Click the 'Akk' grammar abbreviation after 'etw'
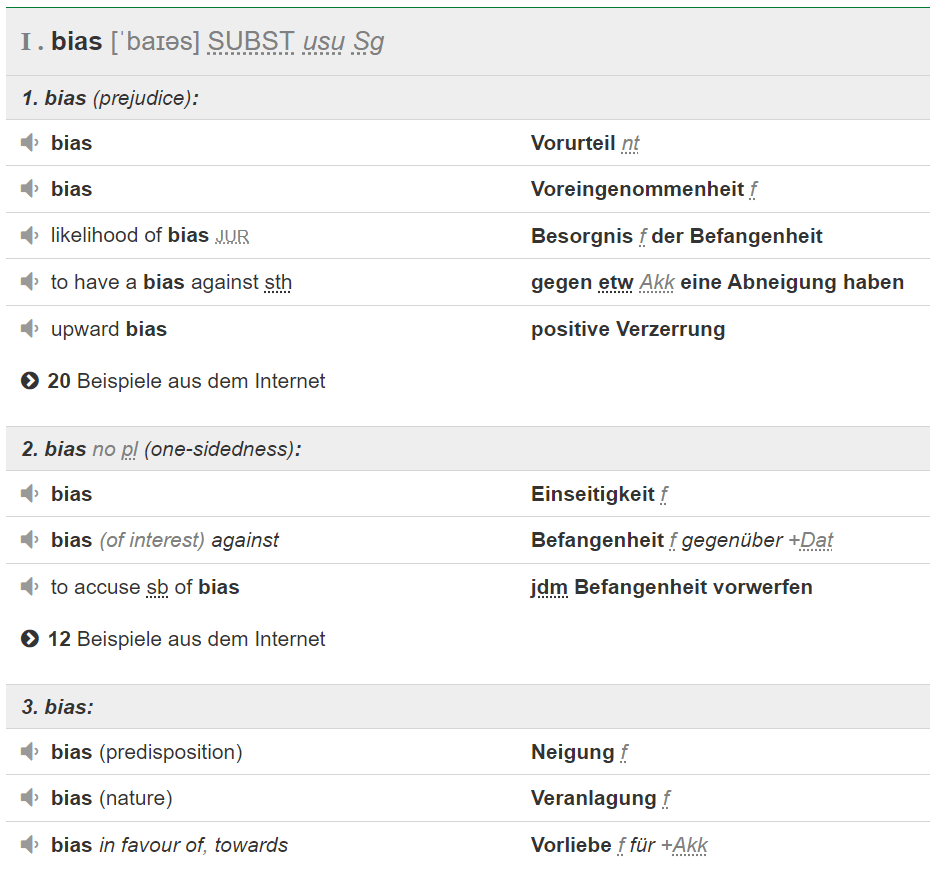 pos(657,283)
